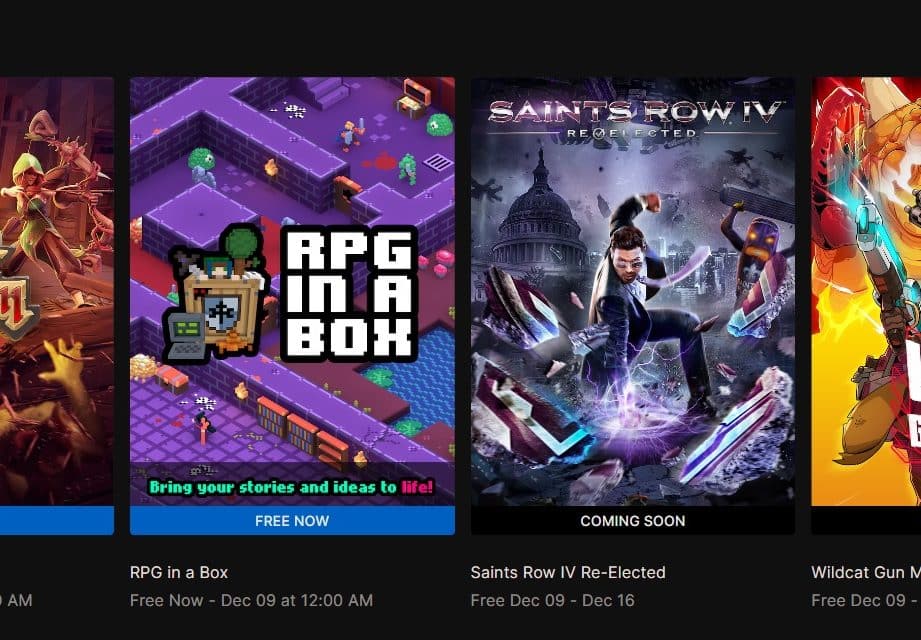The height and width of the screenshot is (640, 921).
Task: Click Free Now - Dec 09 at 12:00 AM text
Action: pyautogui.click(x=251, y=601)
